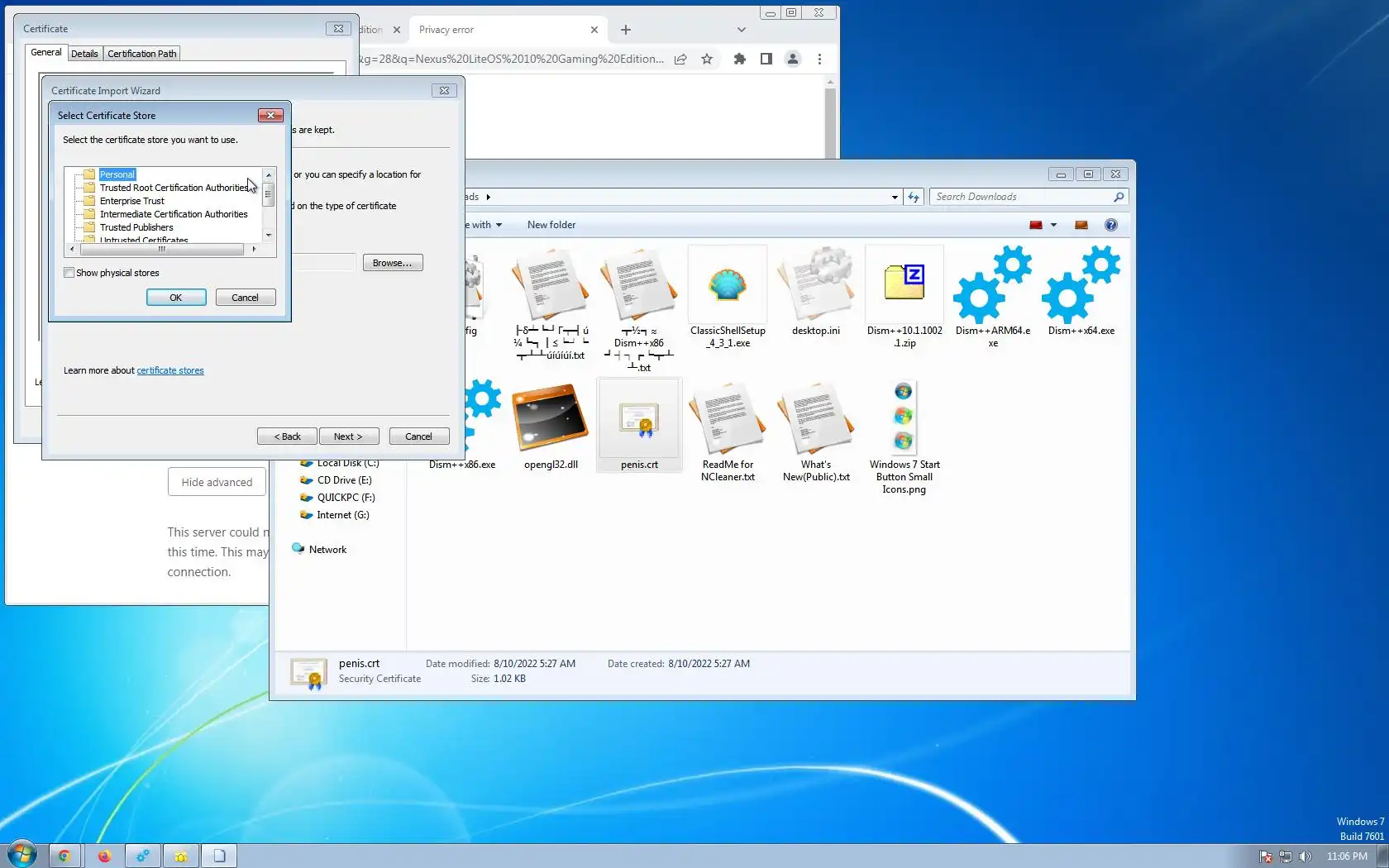Click the Firefox taskbar icon
Image resolution: width=1389 pixels, height=868 pixels.
[103, 856]
